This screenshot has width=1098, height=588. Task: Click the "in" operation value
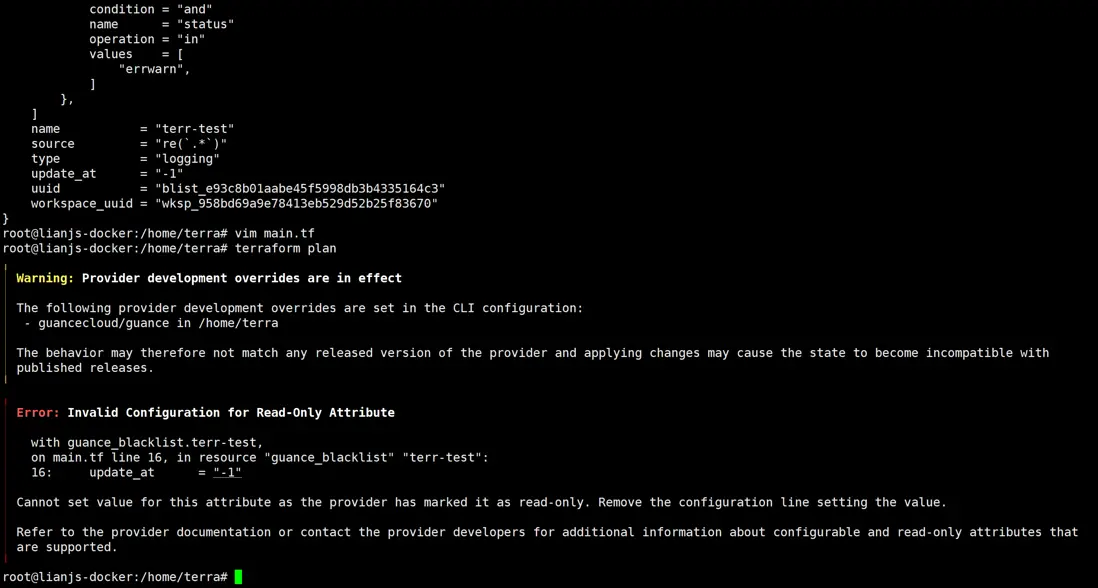(190, 39)
